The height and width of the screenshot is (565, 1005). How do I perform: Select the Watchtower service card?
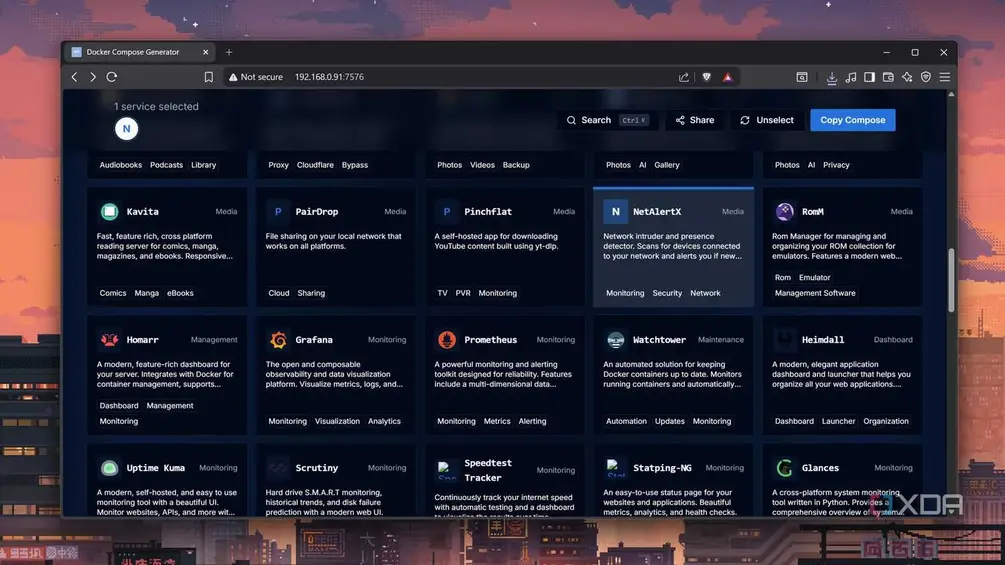(673, 373)
